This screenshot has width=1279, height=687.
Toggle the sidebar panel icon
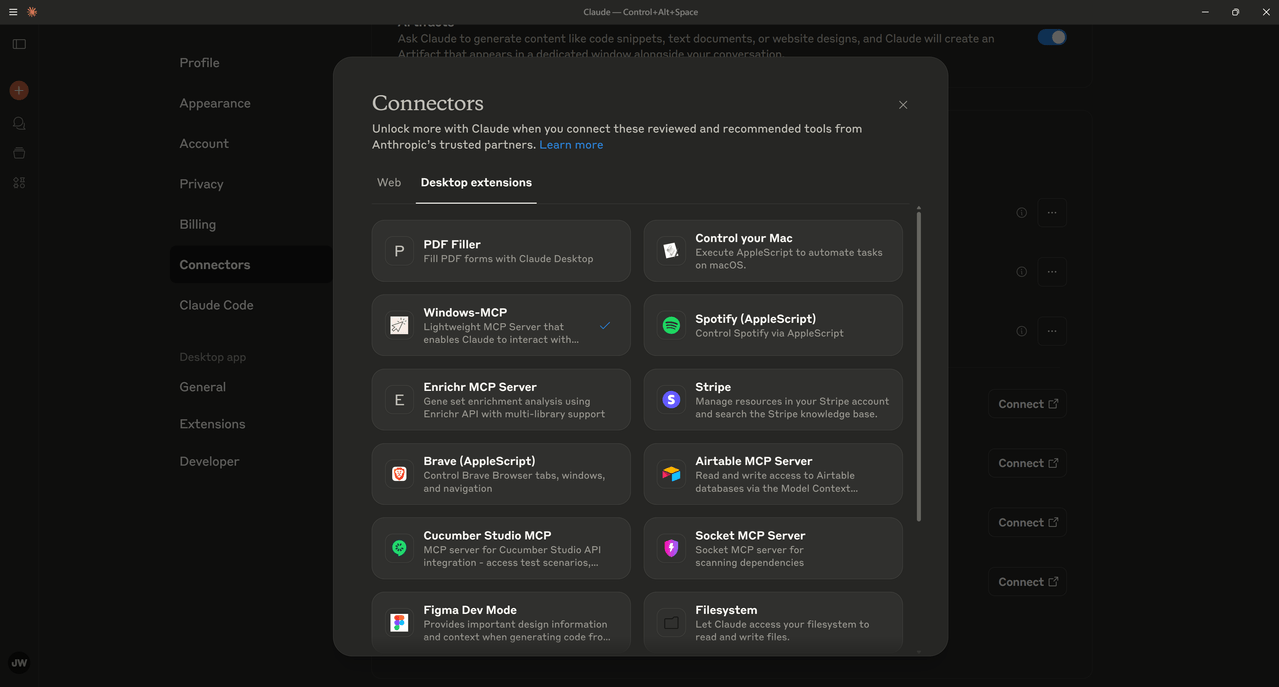[x=19, y=44]
